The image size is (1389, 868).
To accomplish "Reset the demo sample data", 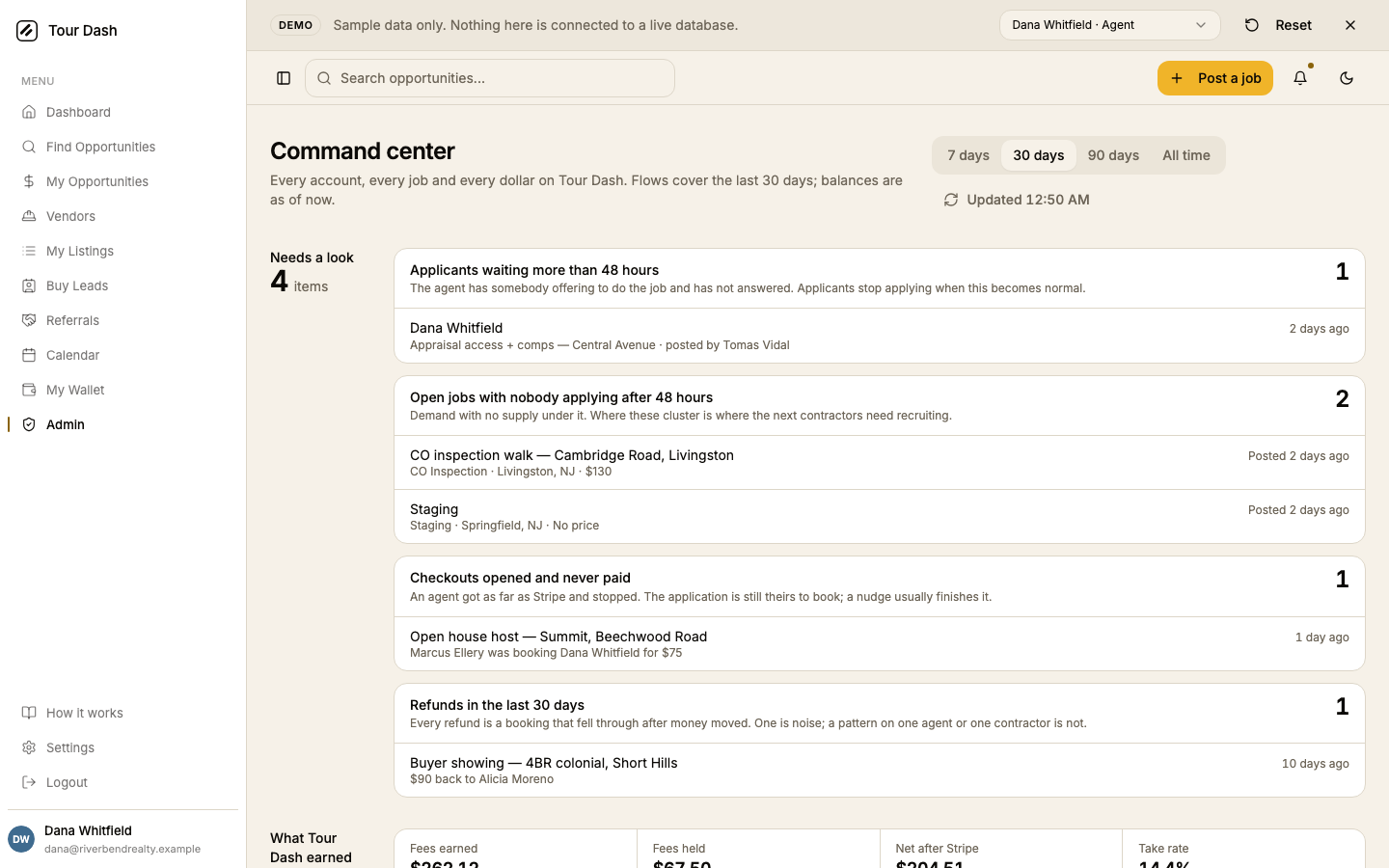I will (1278, 25).
